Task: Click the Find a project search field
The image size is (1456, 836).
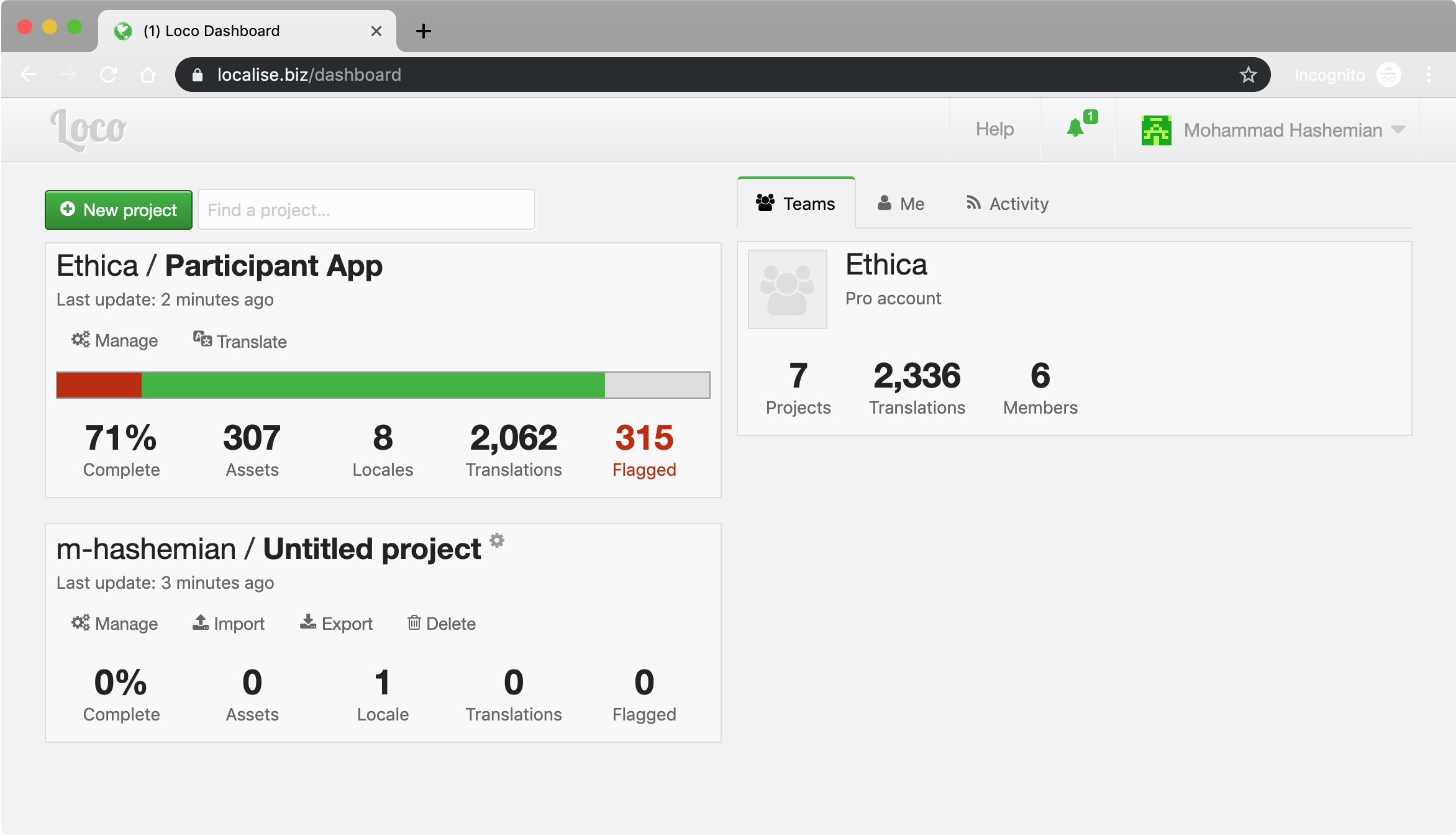Action: coord(366,210)
